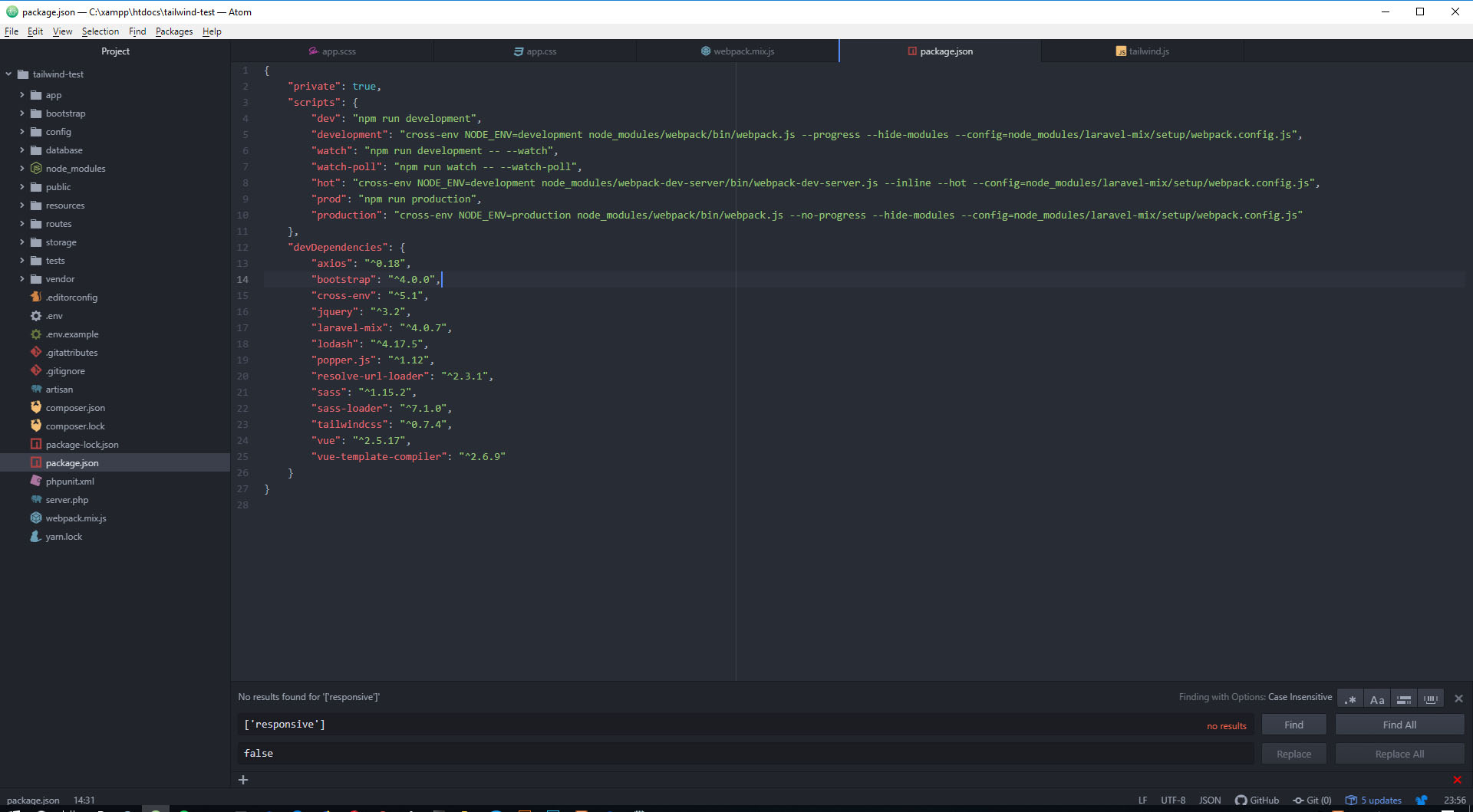The height and width of the screenshot is (812, 1473).
Task: Toggle case sensitive matching
Action: point(1376,698)
